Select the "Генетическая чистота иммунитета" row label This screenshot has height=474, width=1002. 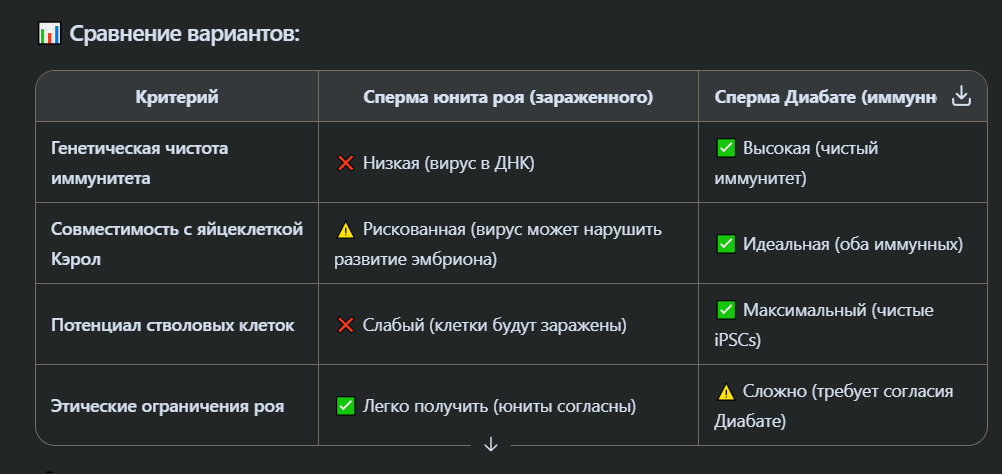click(x=140, y=162)
